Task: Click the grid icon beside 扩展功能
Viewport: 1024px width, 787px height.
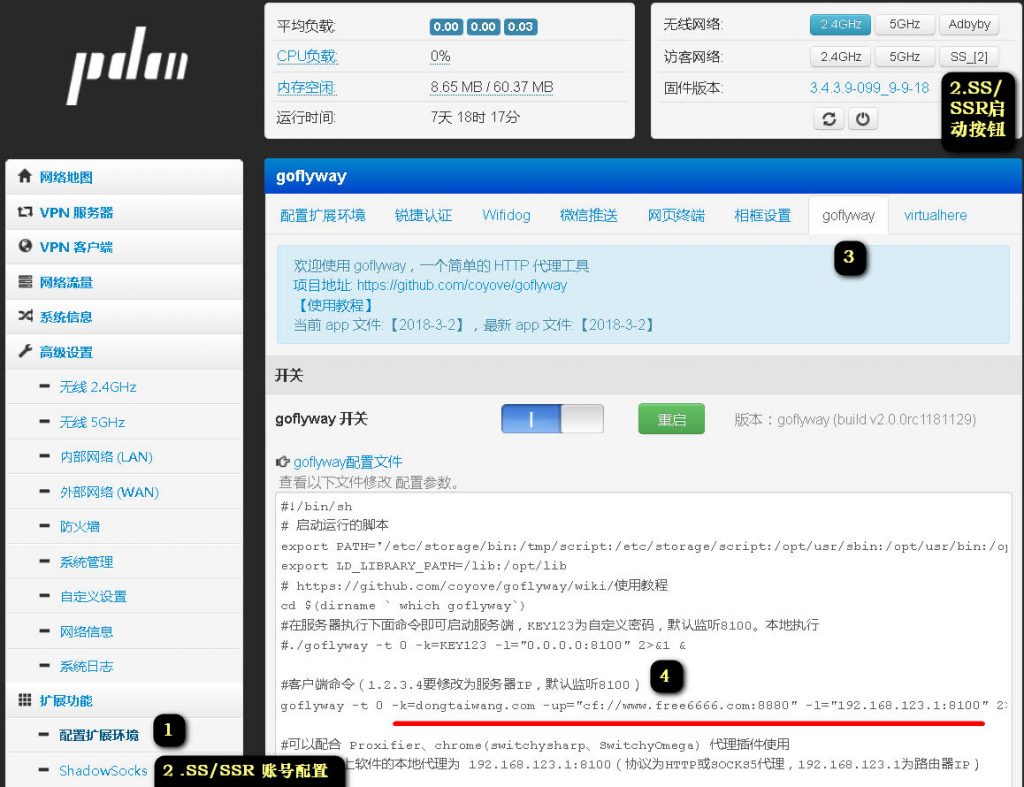Action: (x=25, y=700)
